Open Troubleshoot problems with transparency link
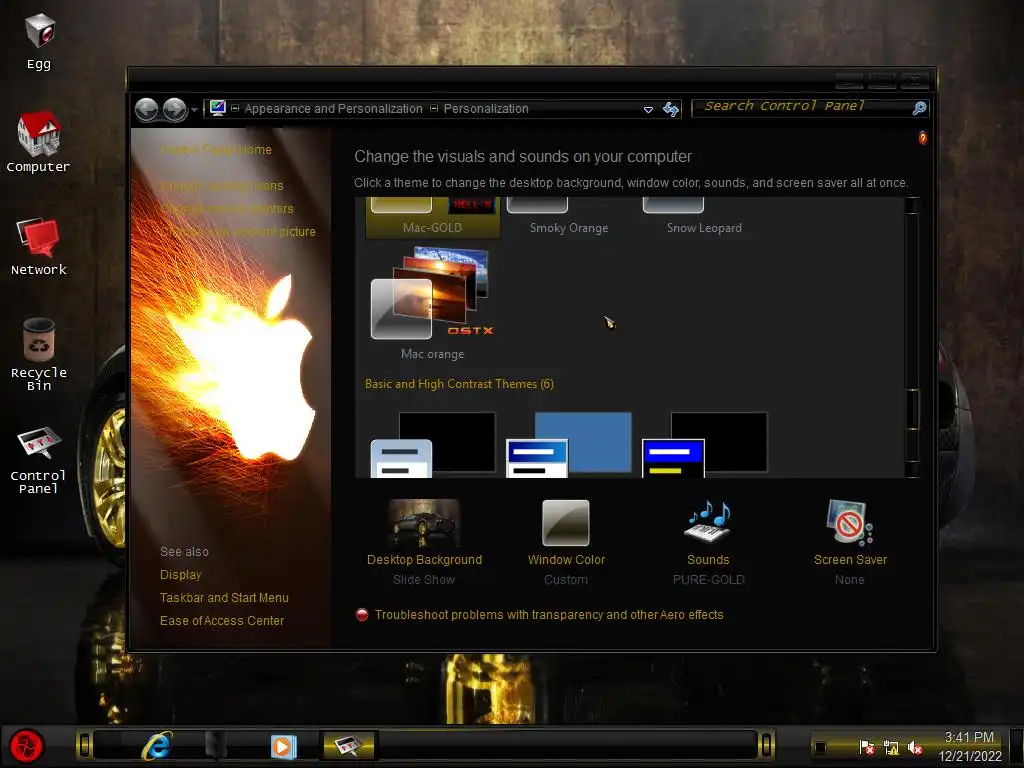 click(x=549, y=615)
